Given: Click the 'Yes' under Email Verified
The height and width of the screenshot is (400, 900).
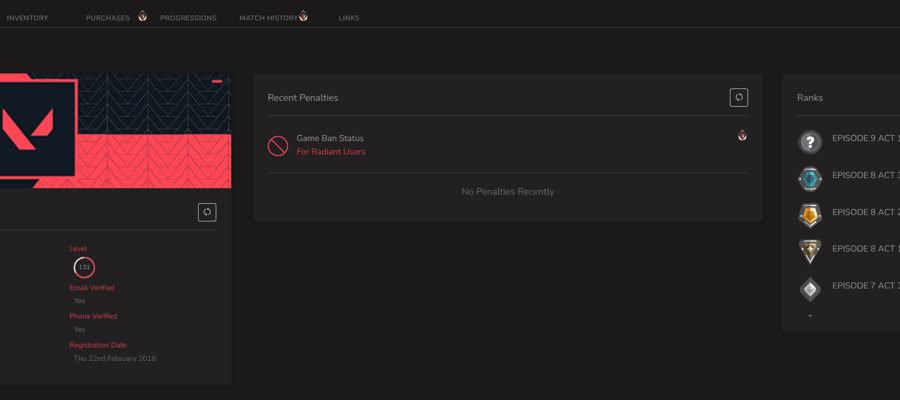Looking at the screenshot, I should pyautogui.click(x=79, y=301).
